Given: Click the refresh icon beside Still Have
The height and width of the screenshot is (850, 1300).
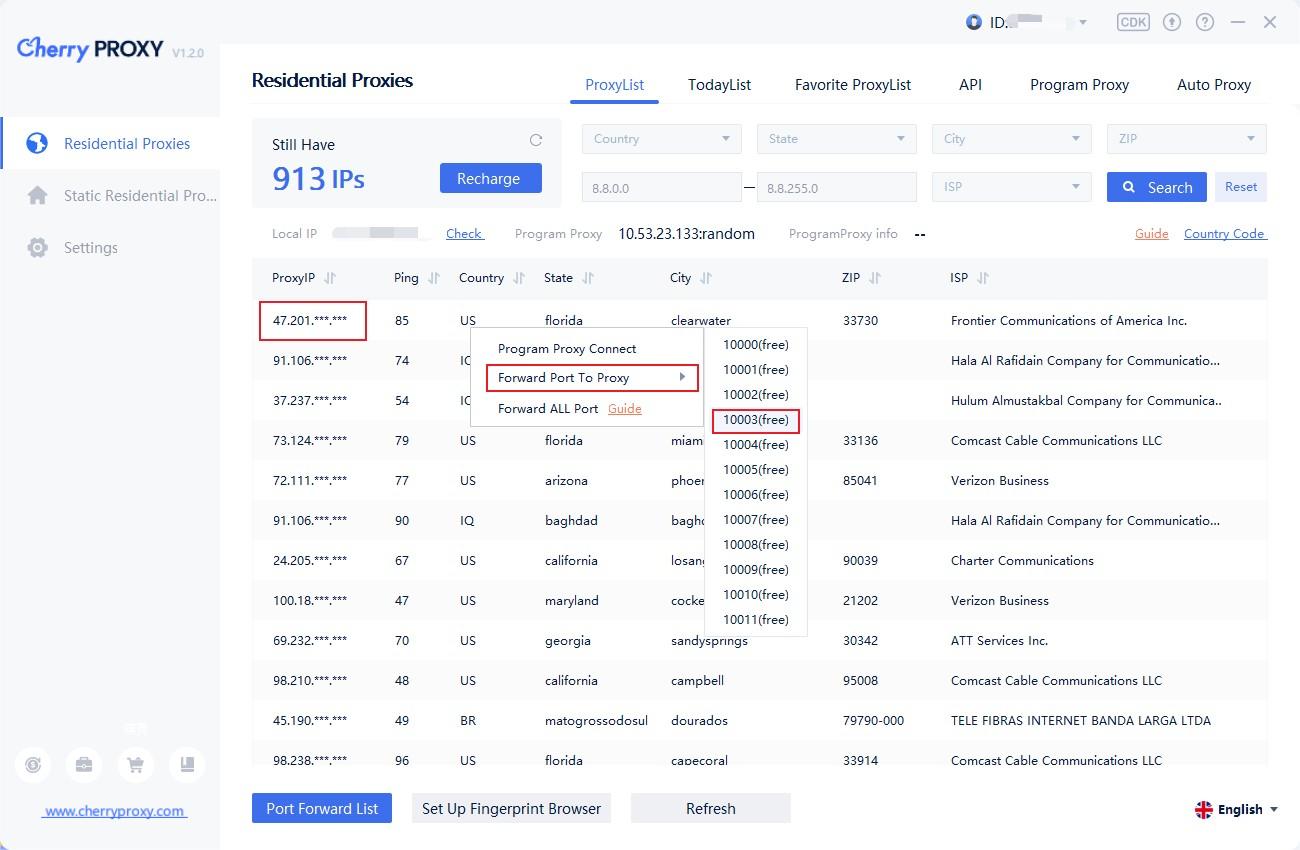Looking at the screenshot, I should pos(536,140).
